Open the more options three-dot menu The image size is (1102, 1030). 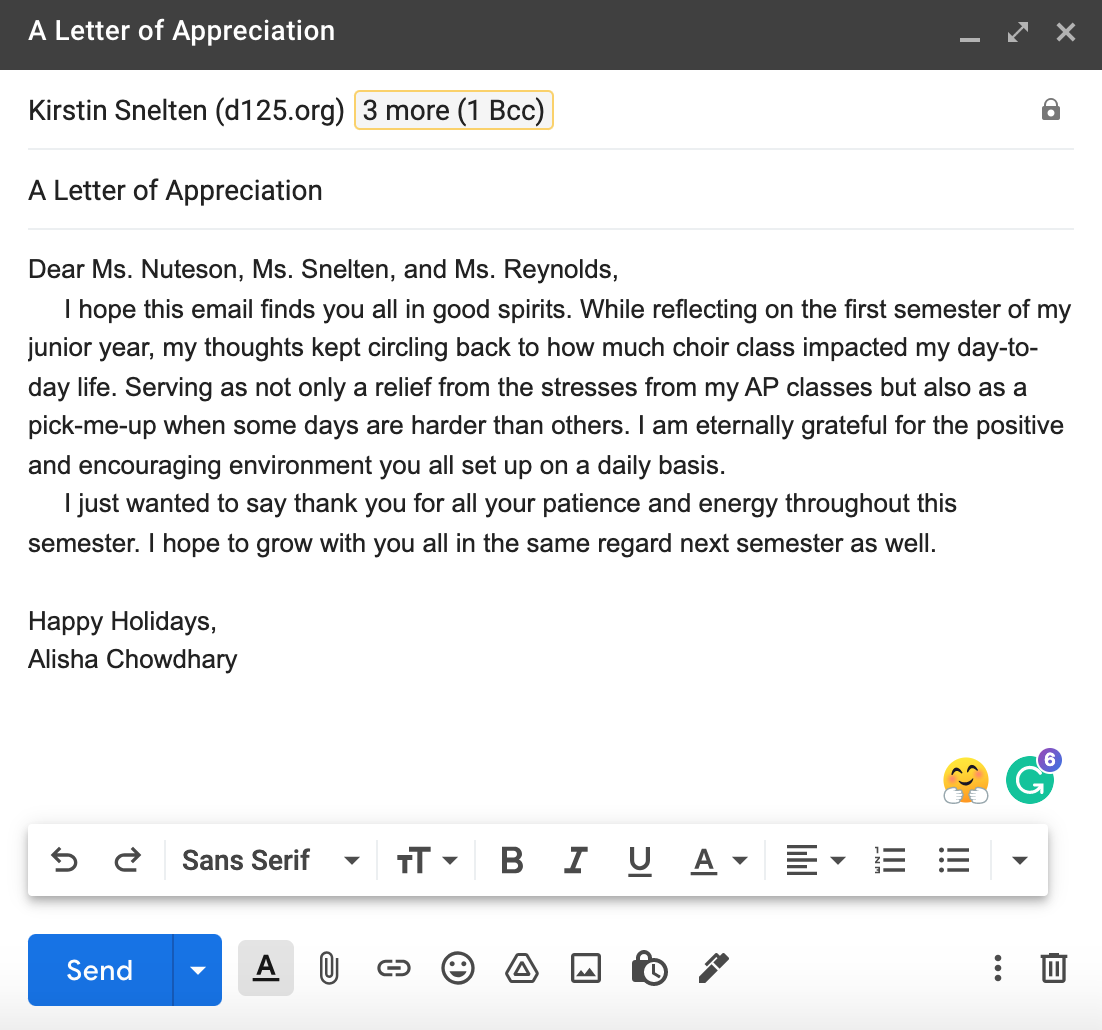997,968
